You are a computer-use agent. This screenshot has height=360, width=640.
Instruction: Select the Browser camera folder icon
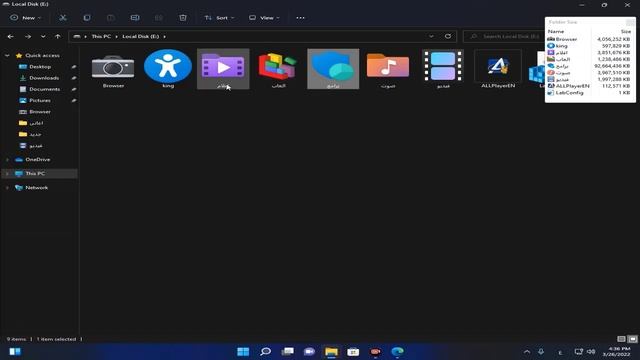[113, 69]
